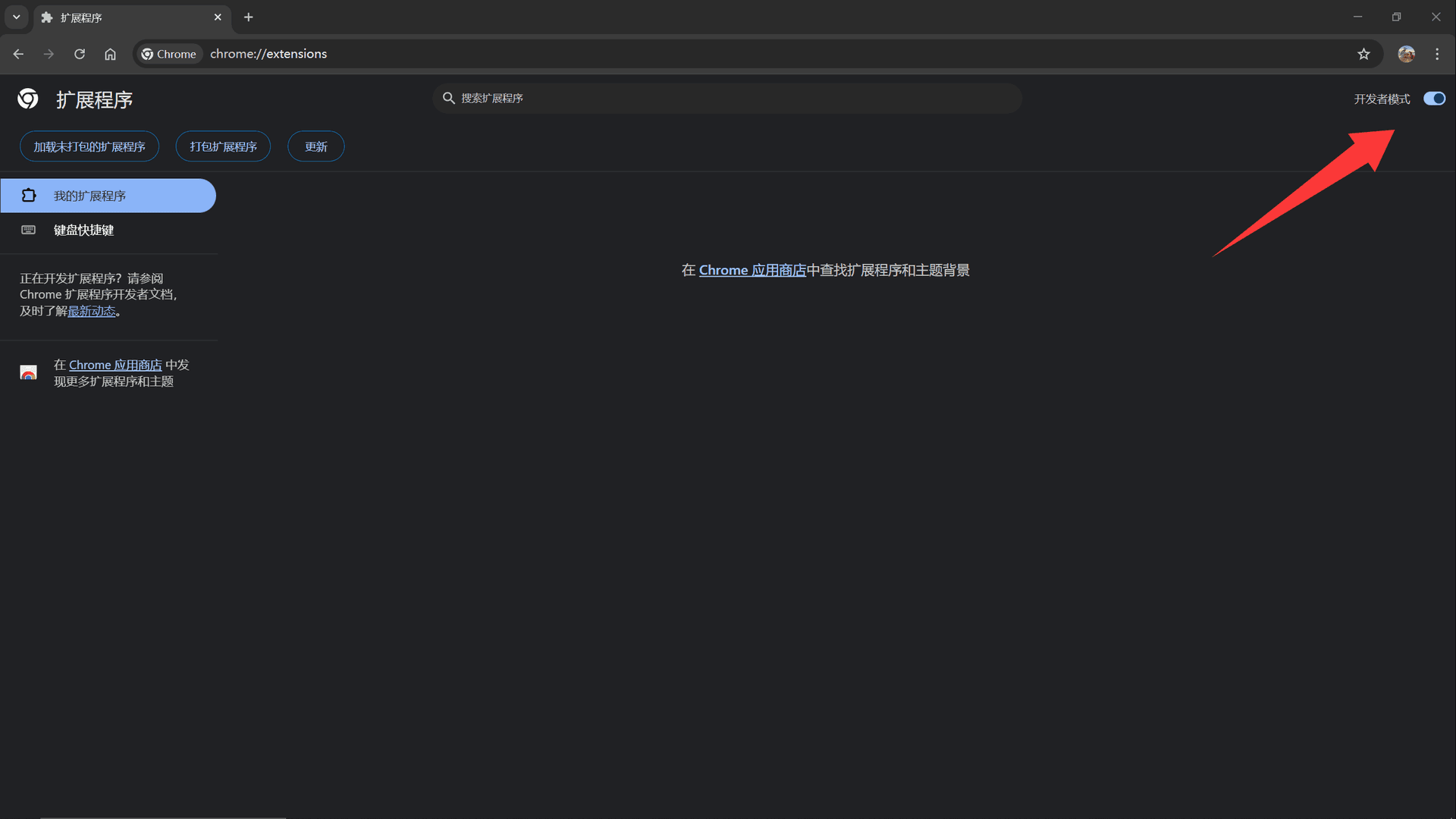Open Chrome 应用商店 link in center message

[x=752, y=270]
